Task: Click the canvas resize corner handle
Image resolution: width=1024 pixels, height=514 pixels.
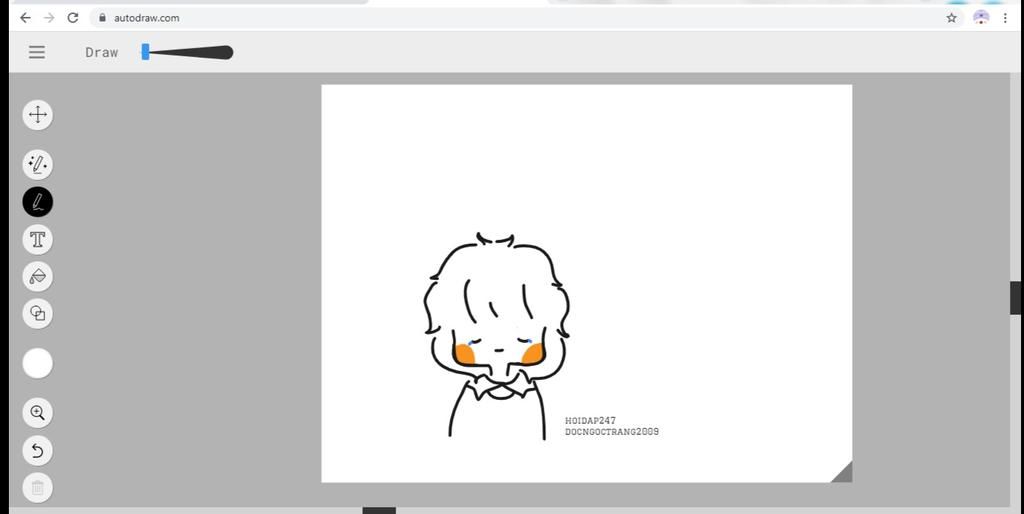Action: click(842, 472)
